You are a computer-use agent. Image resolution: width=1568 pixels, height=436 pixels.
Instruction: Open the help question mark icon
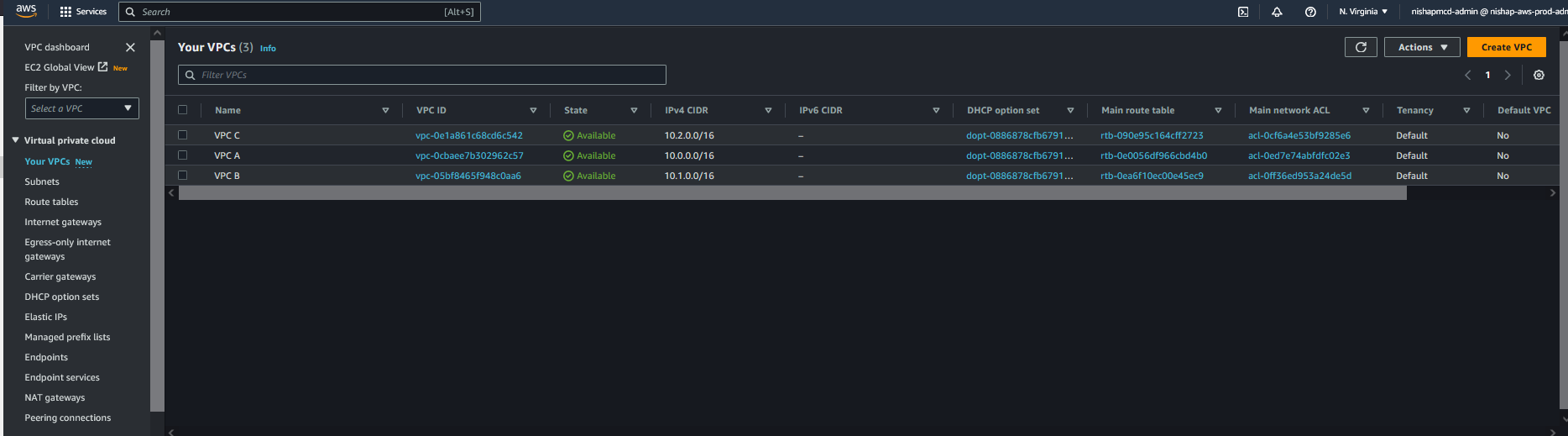[x=1310, y=12]
